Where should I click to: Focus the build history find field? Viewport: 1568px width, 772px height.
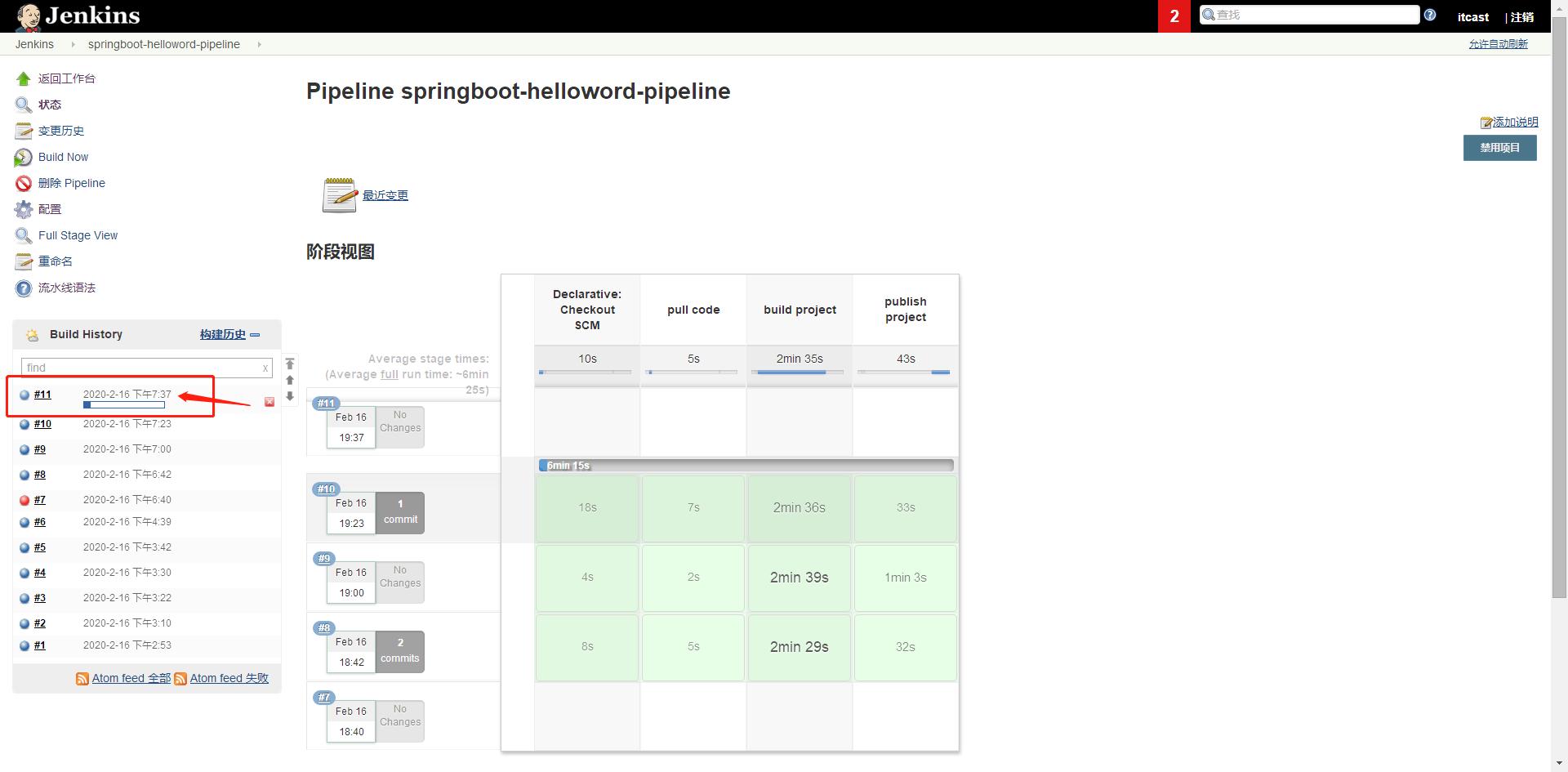coord(147,368)
